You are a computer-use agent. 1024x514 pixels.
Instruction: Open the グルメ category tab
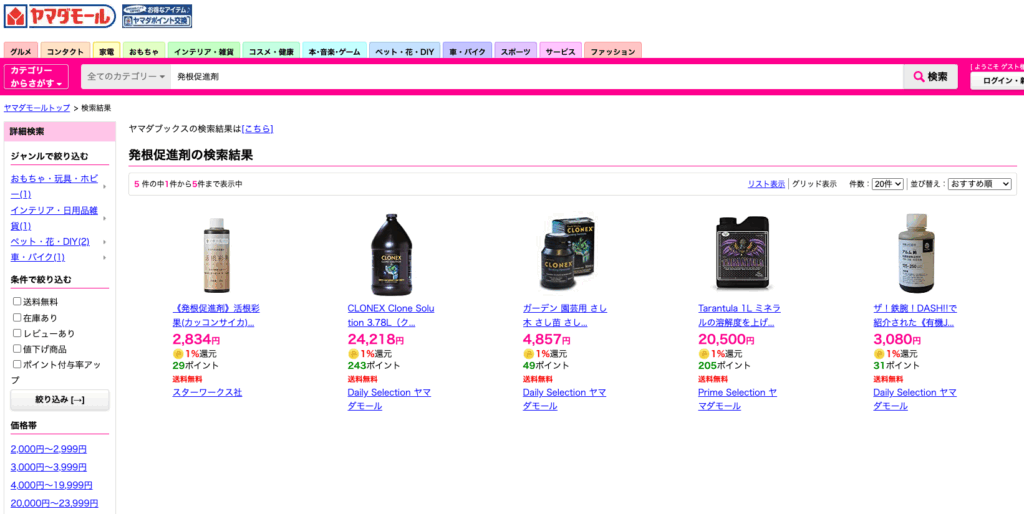click(21, 51)
